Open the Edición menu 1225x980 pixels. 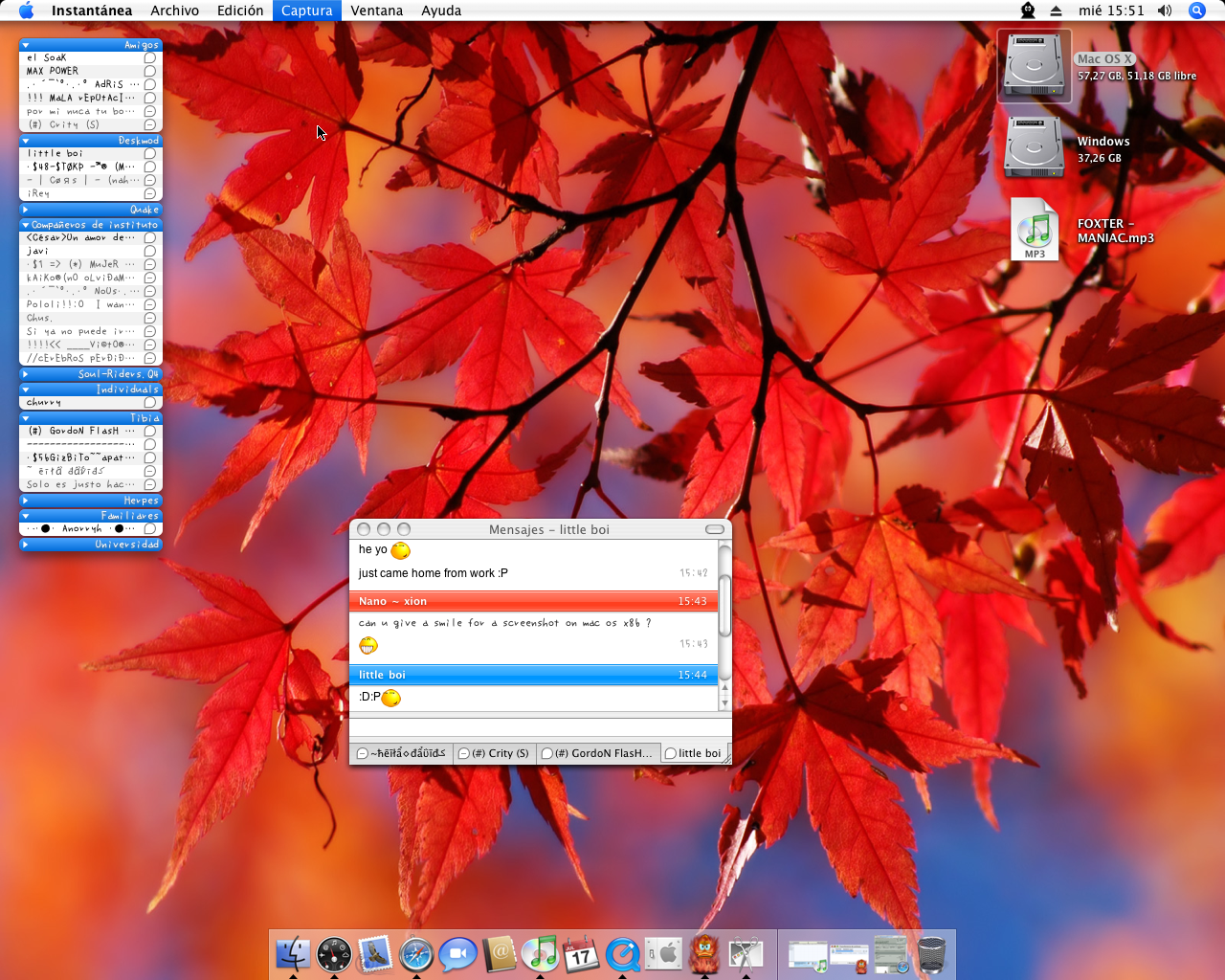[240, 11]
